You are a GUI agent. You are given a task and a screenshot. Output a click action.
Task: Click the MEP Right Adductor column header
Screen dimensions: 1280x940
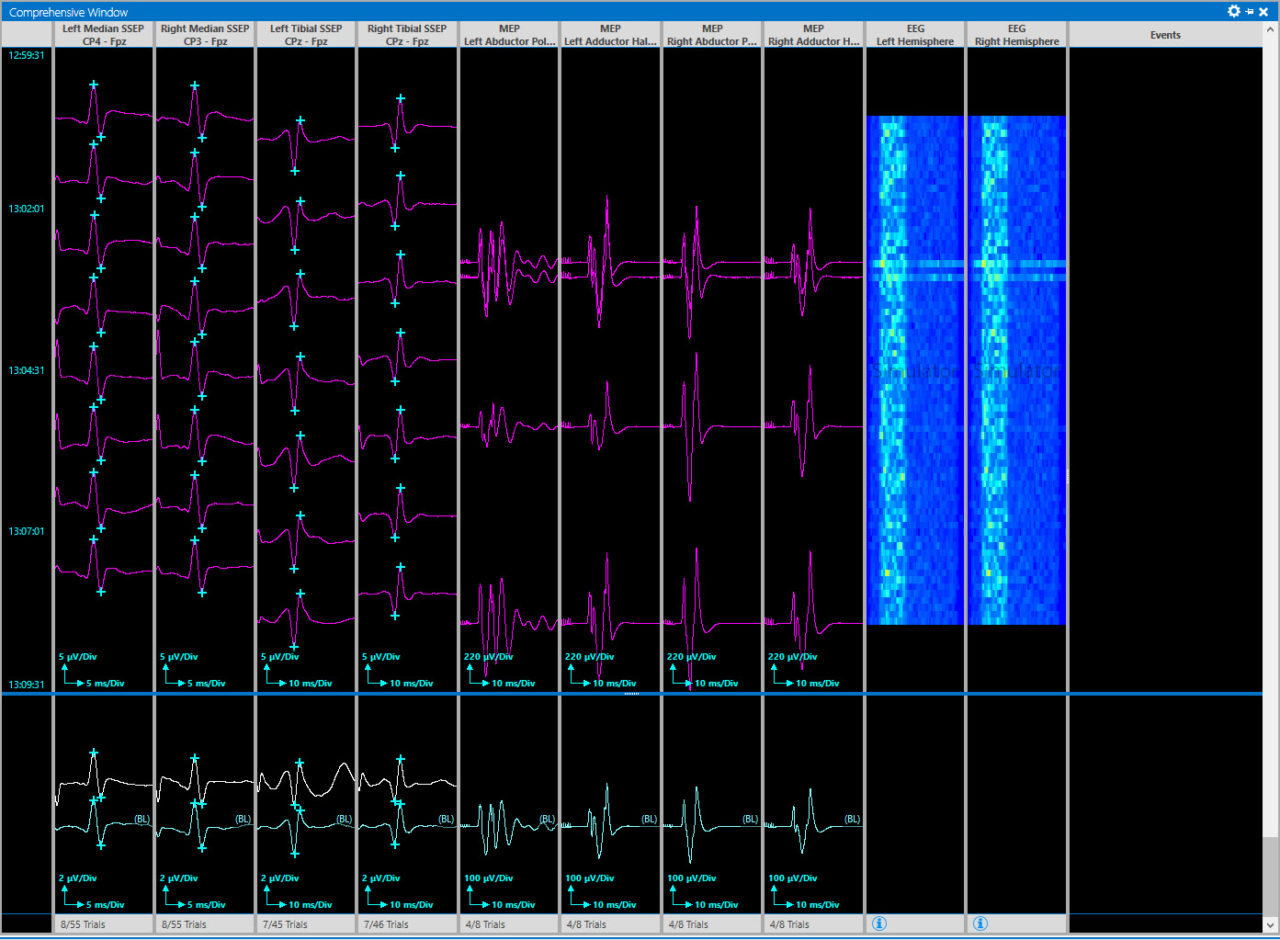813,34
